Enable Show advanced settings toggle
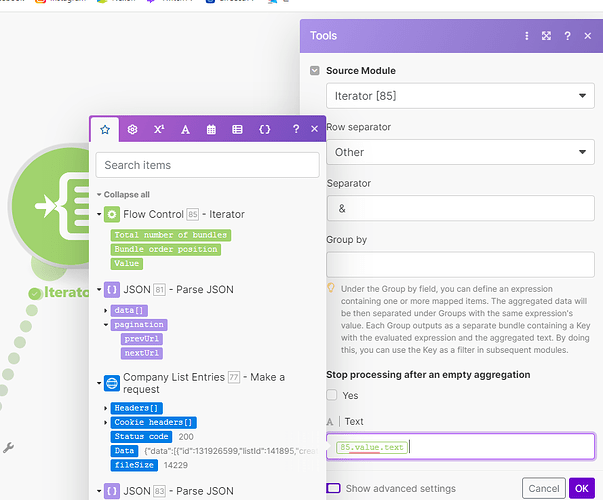 (333, 488)
